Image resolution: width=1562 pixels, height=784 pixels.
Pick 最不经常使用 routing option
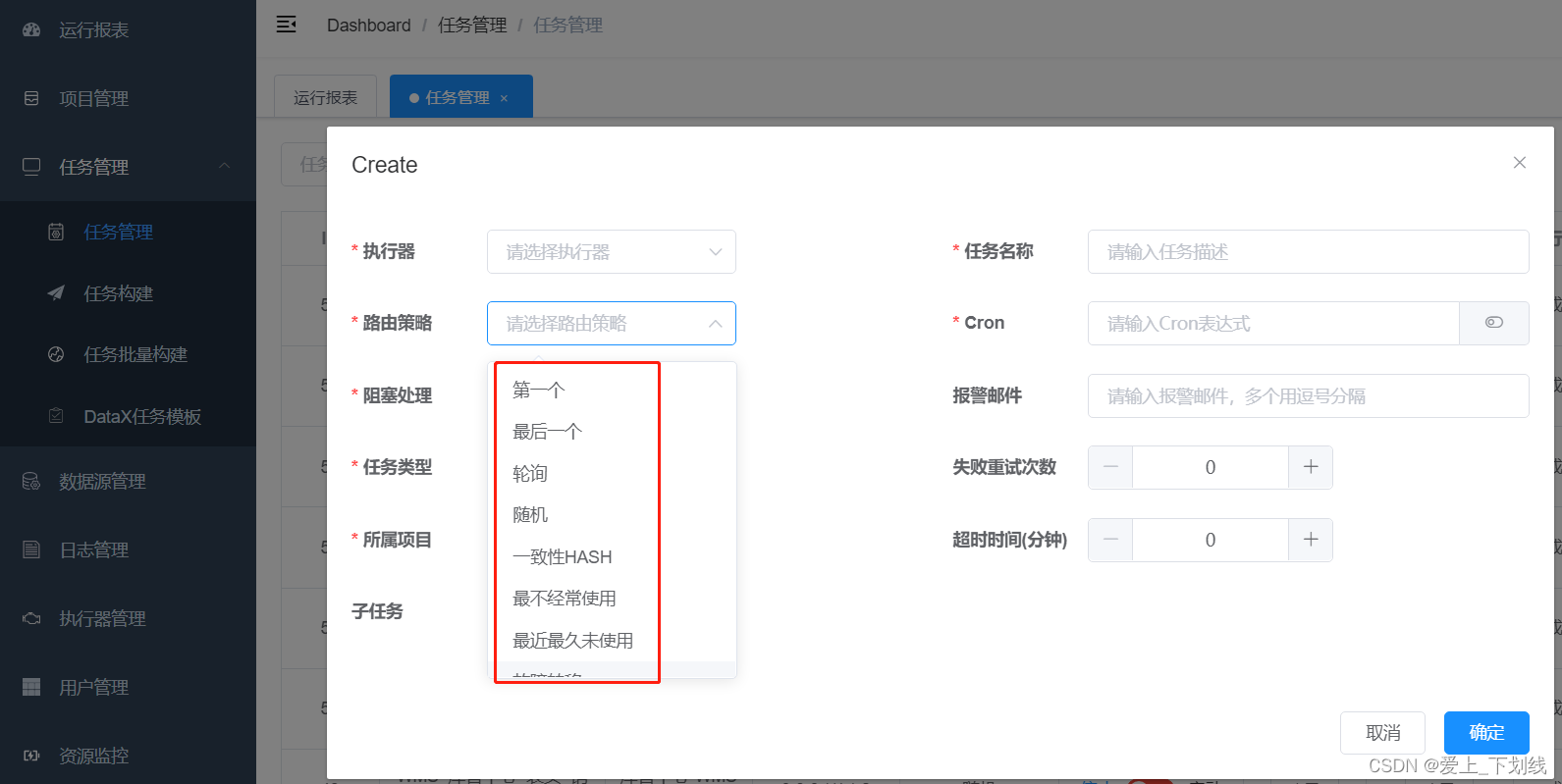pos(613,599)
